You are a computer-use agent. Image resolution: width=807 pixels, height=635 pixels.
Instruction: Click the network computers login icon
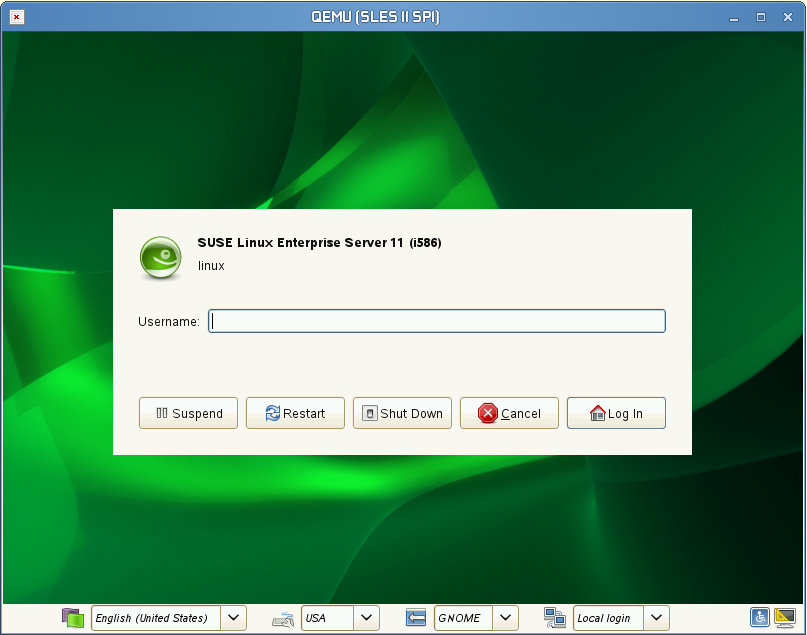click(555, 618)
